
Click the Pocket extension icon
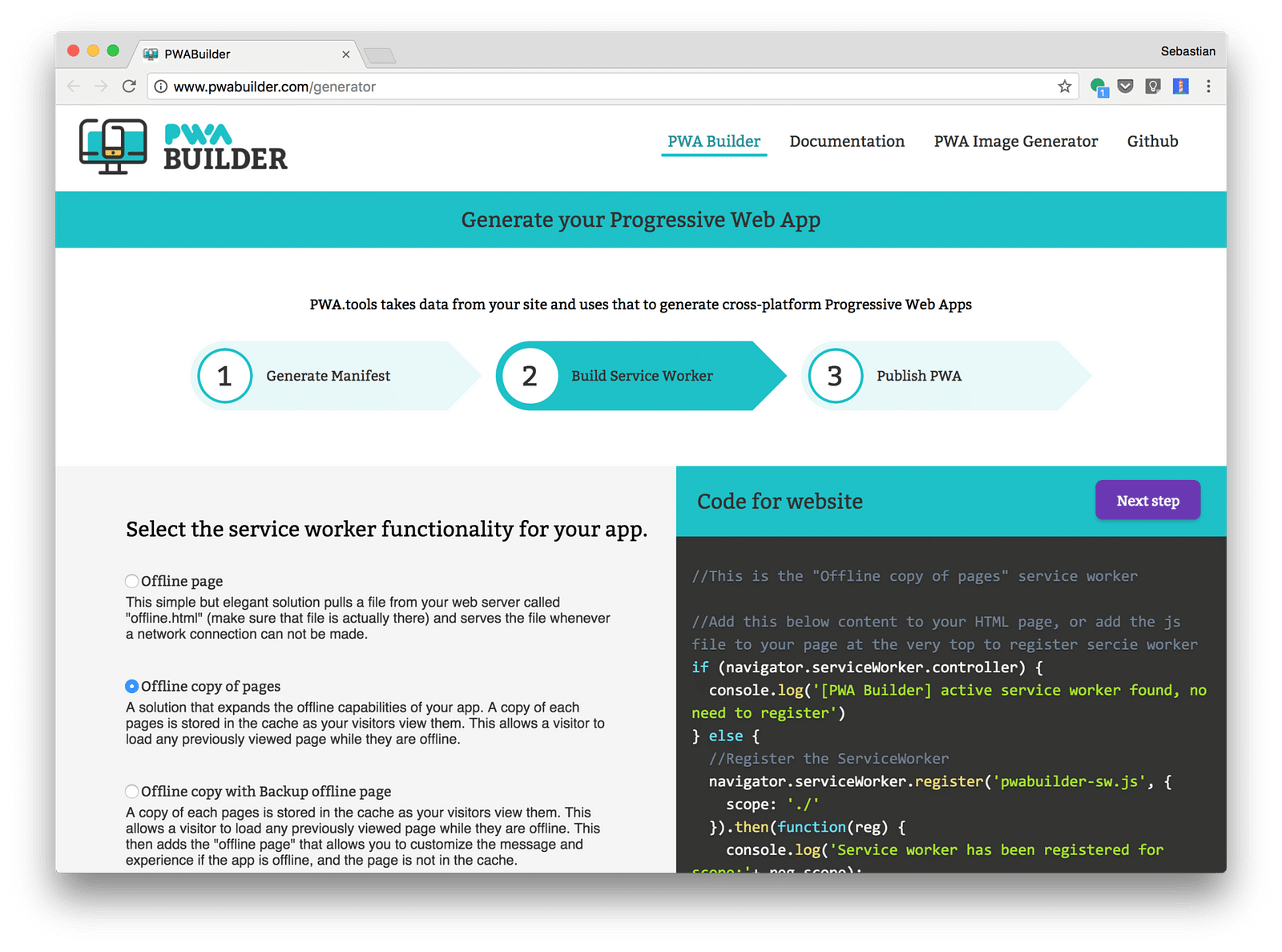pos(1126,87)
